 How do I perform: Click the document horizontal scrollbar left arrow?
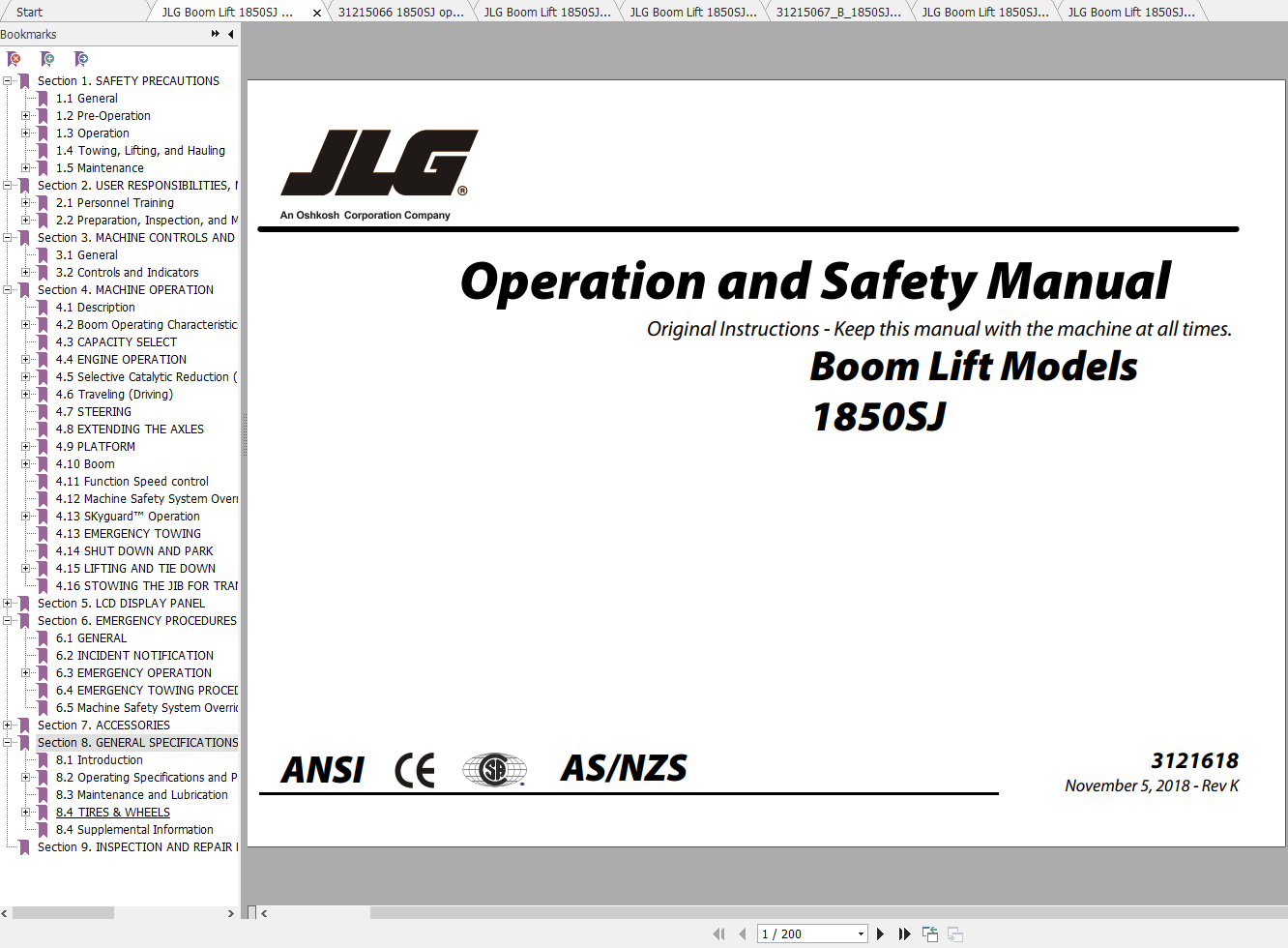[x=264, y=913]
